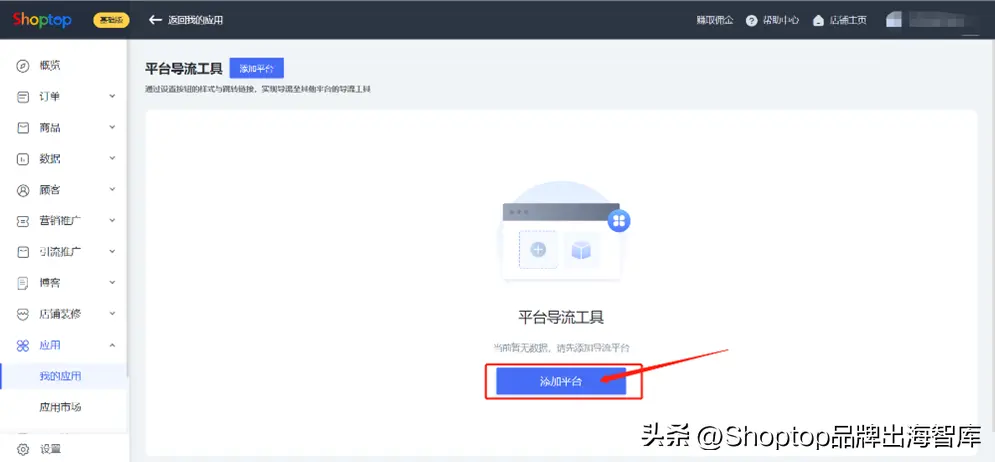Collapse the 应用 menu chevron
995x462 pixels.
(112, 345)
